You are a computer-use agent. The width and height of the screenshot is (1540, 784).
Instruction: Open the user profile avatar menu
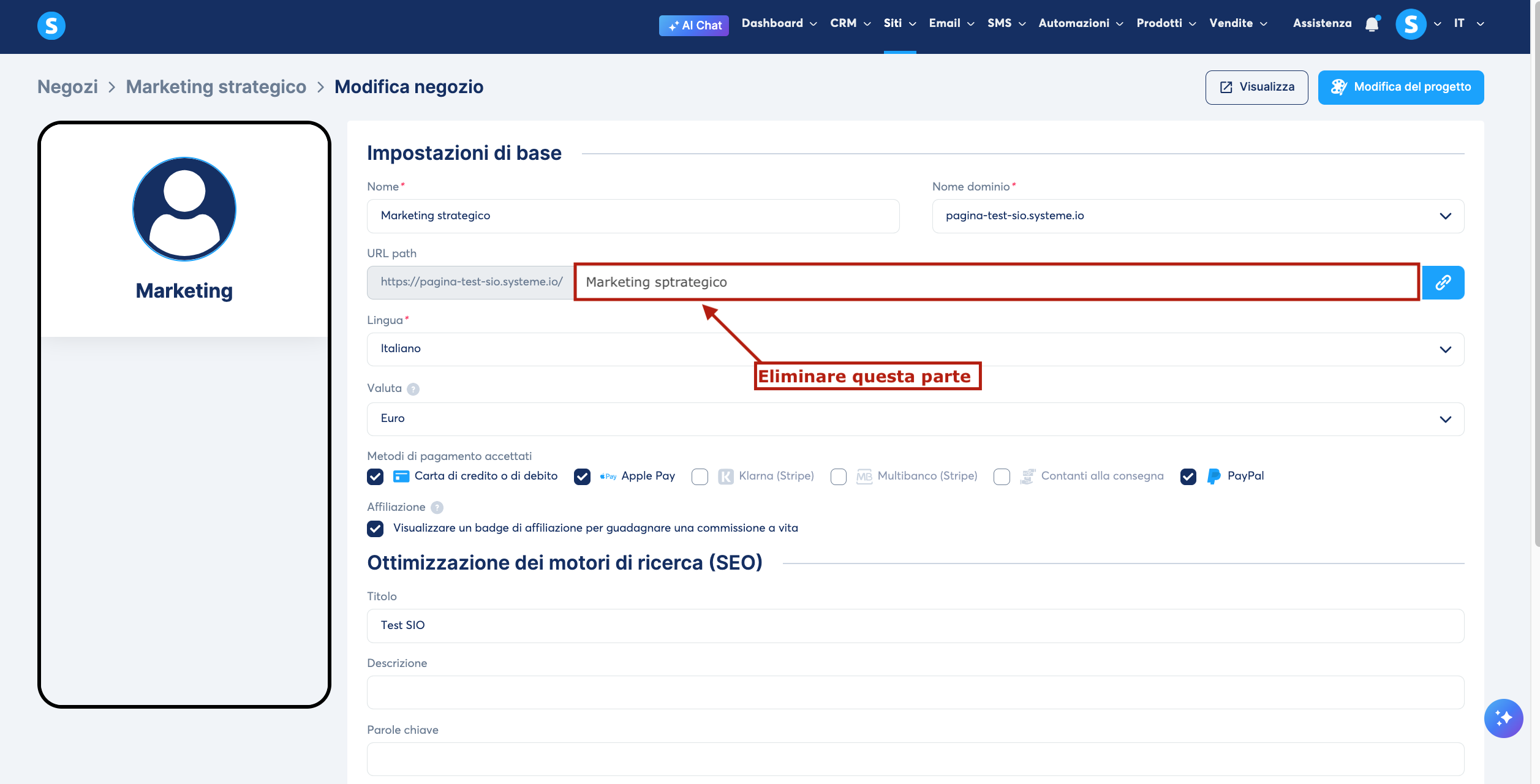[1411, 24]
